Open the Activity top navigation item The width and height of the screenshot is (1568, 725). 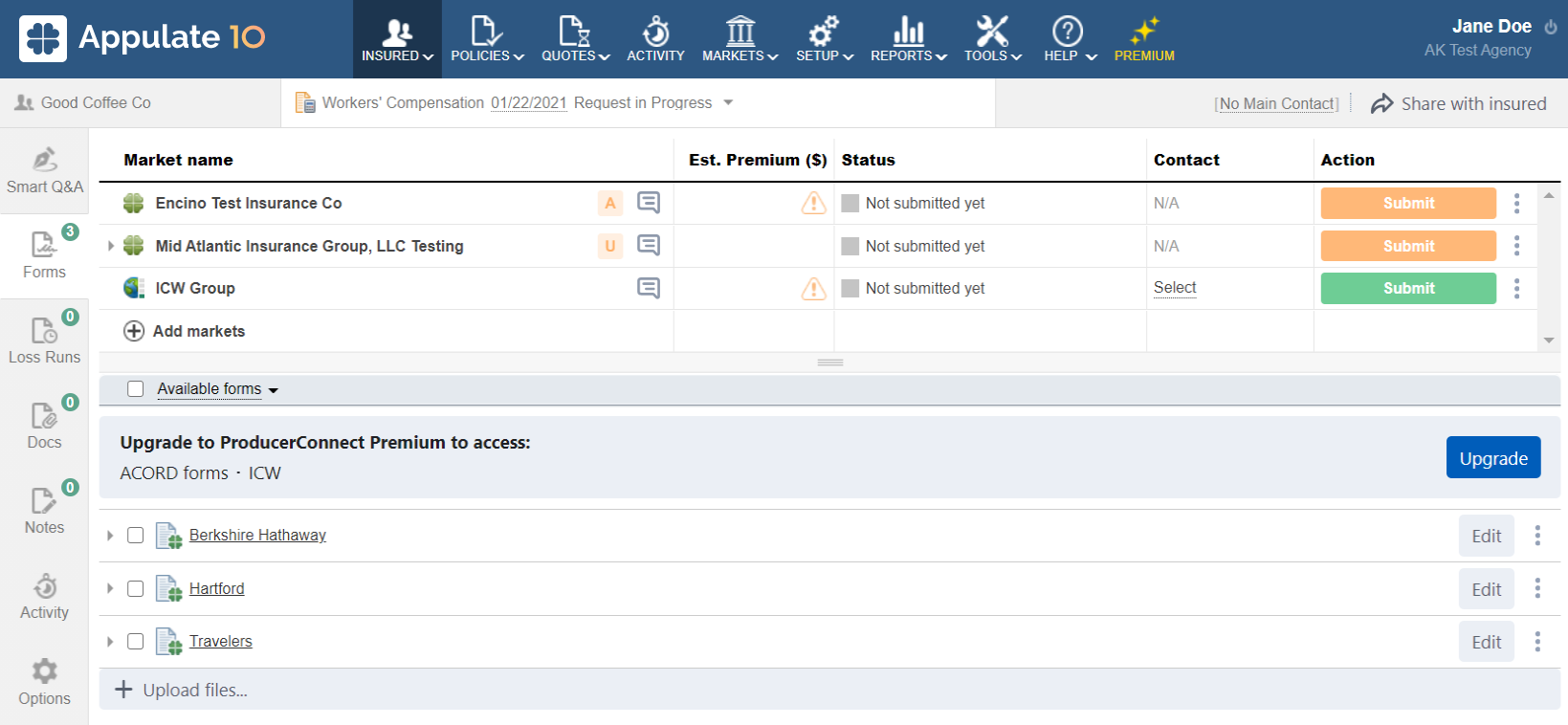pos(655,39)
